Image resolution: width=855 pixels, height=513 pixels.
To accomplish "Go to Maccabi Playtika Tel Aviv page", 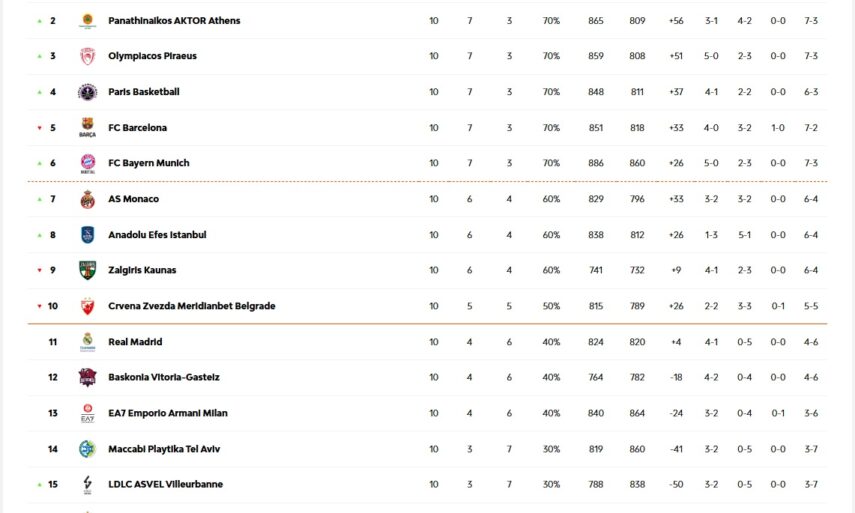I will [164, 449].
